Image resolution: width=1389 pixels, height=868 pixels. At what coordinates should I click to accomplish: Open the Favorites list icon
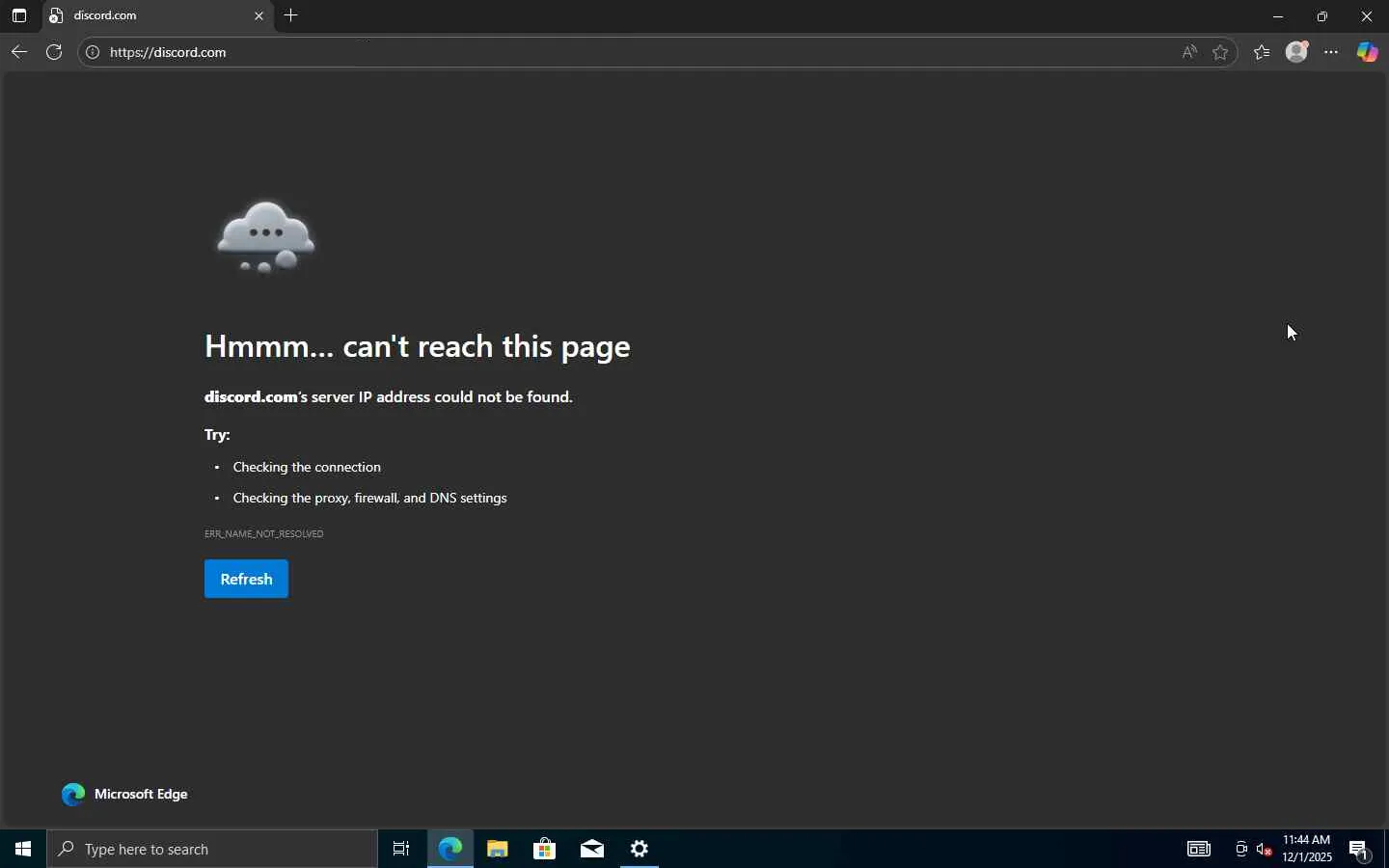(x=1264, y=52)
